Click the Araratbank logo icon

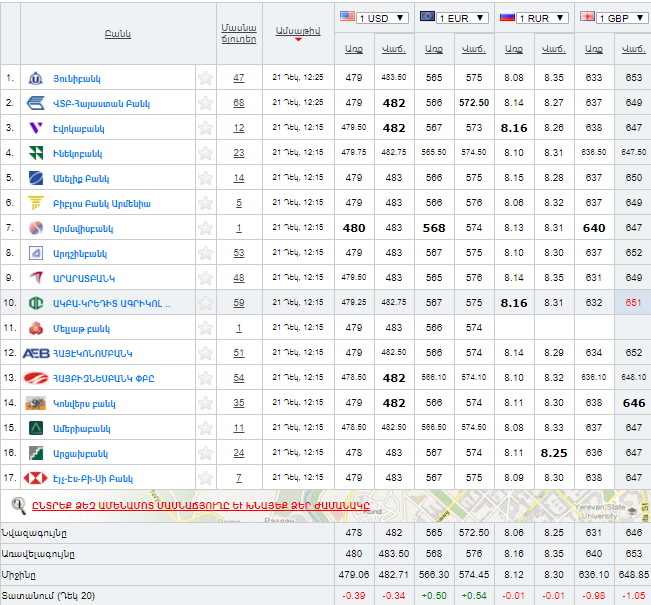[36, 278]
